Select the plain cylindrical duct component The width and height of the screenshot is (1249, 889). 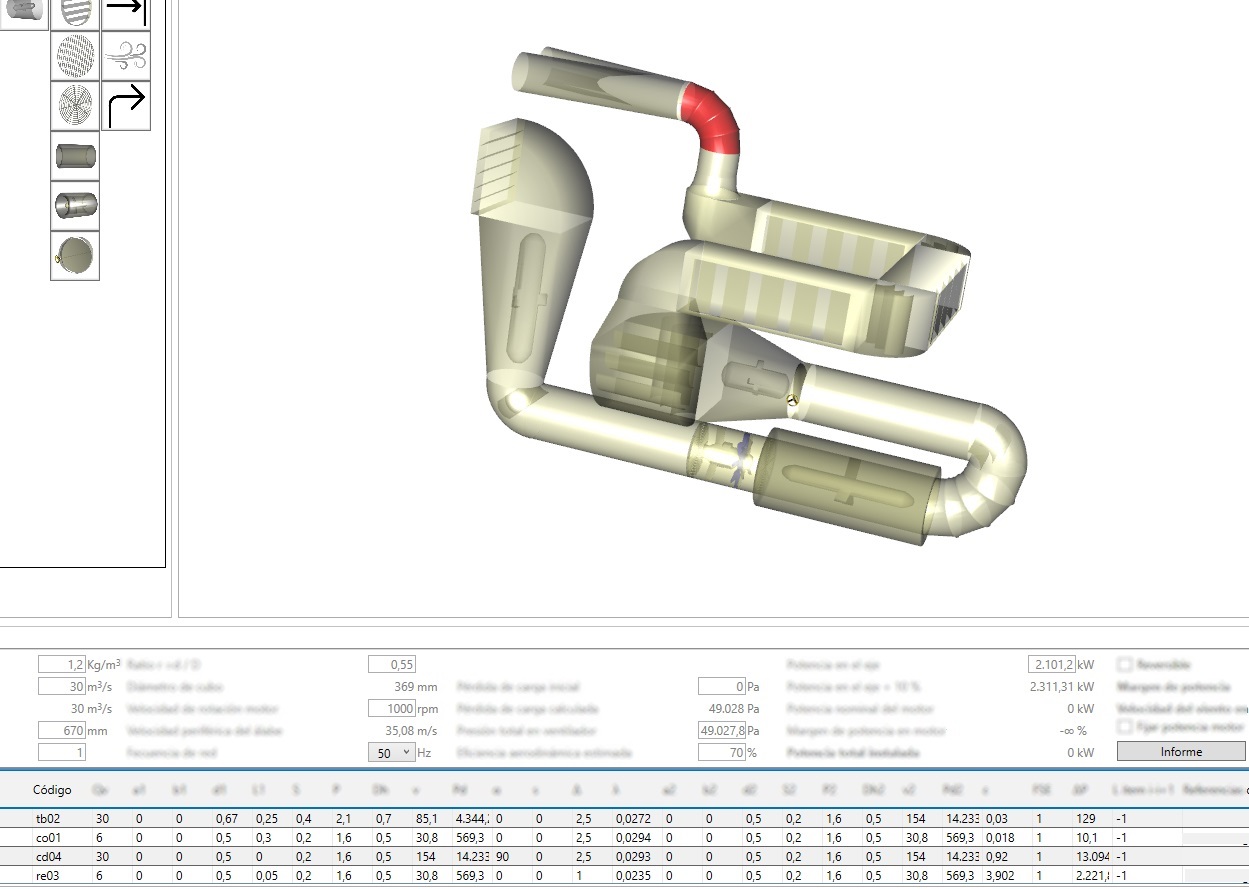[75, 156]
